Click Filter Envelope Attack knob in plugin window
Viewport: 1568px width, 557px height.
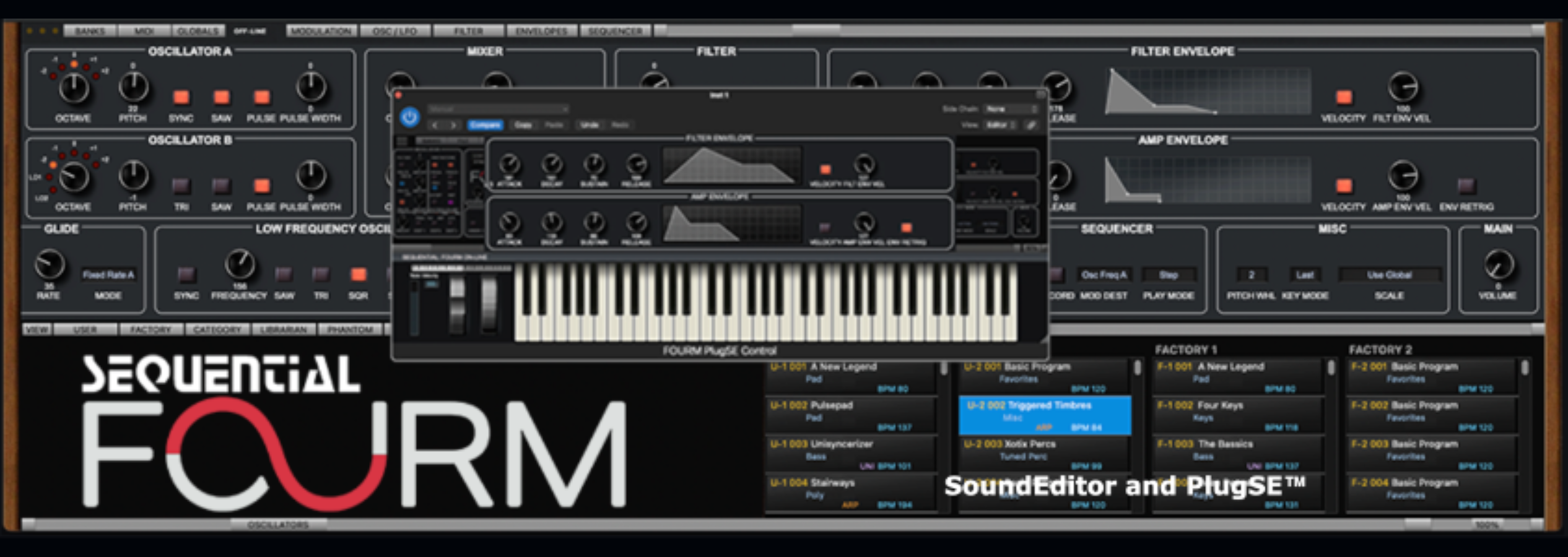coord(509,165)
